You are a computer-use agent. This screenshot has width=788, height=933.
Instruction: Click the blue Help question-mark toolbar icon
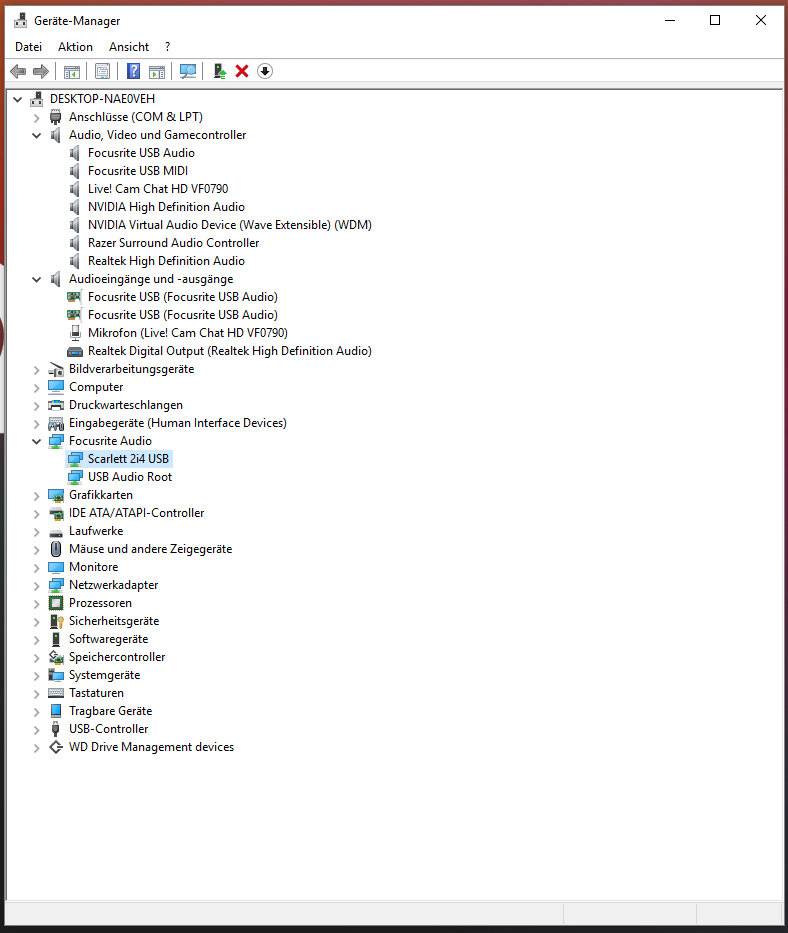(x=134, y=71)
